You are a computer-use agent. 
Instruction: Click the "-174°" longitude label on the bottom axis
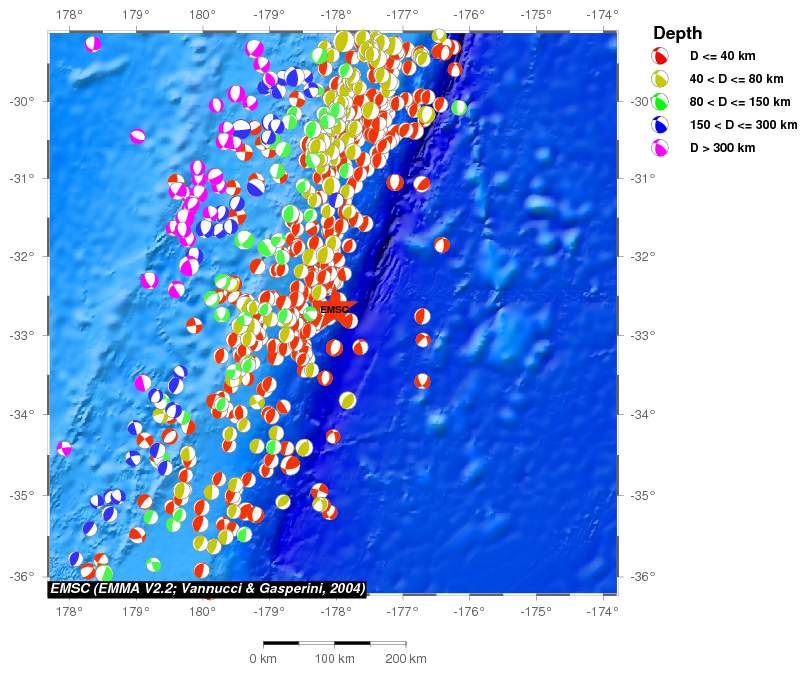(x=603, y=612)
